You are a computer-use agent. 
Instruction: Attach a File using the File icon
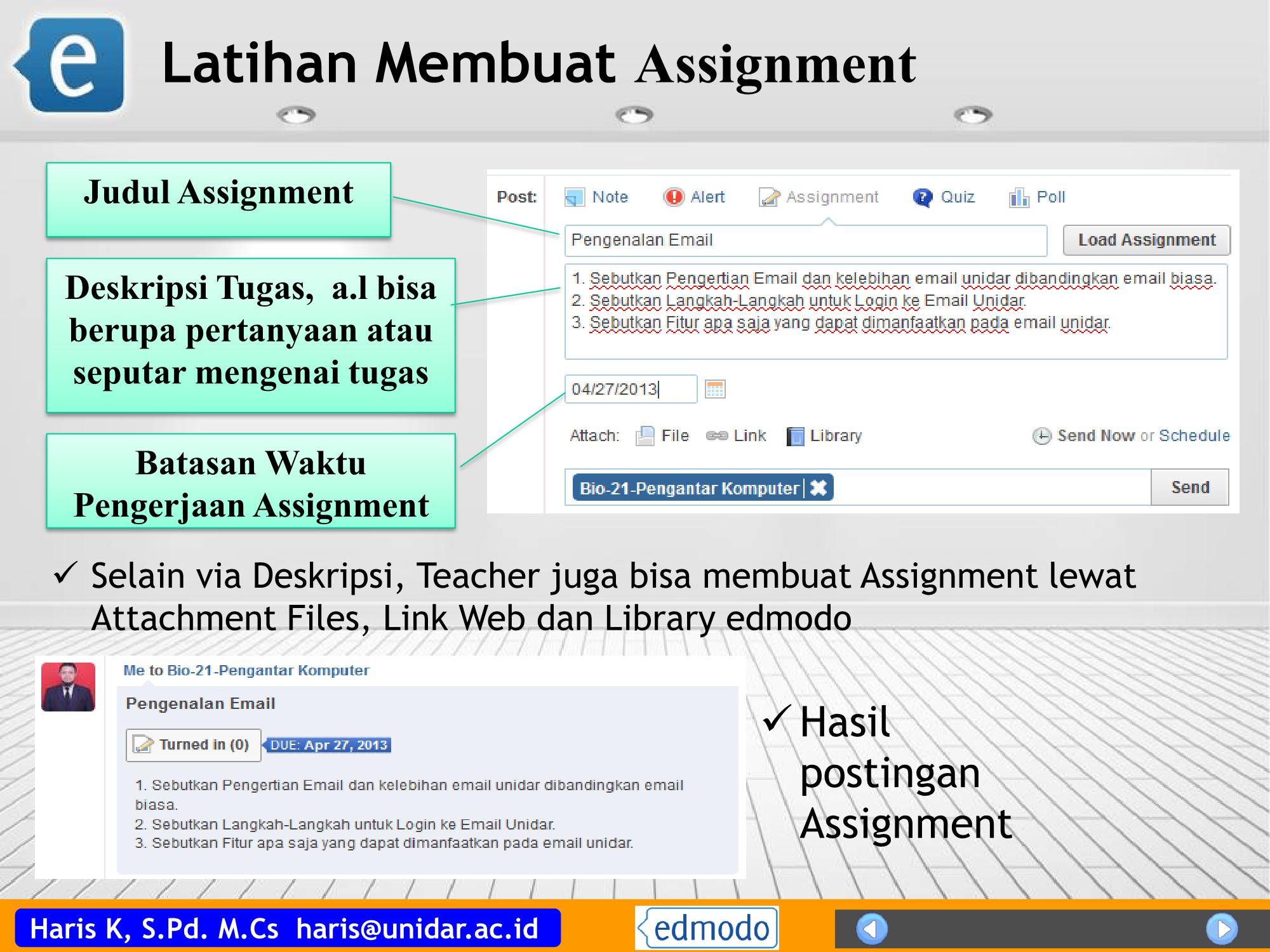click(x=645, y=435)
